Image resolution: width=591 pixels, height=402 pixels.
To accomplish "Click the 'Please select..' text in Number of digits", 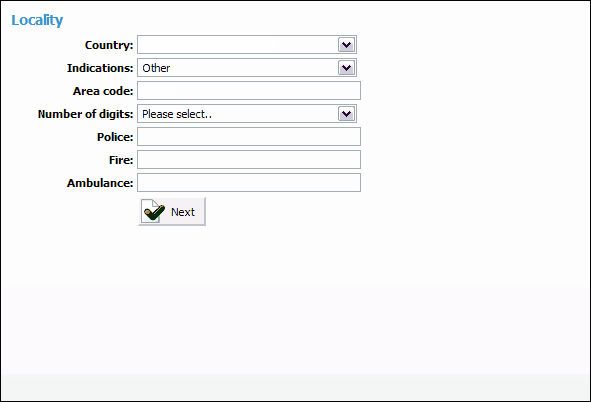I will pos(177,114).
